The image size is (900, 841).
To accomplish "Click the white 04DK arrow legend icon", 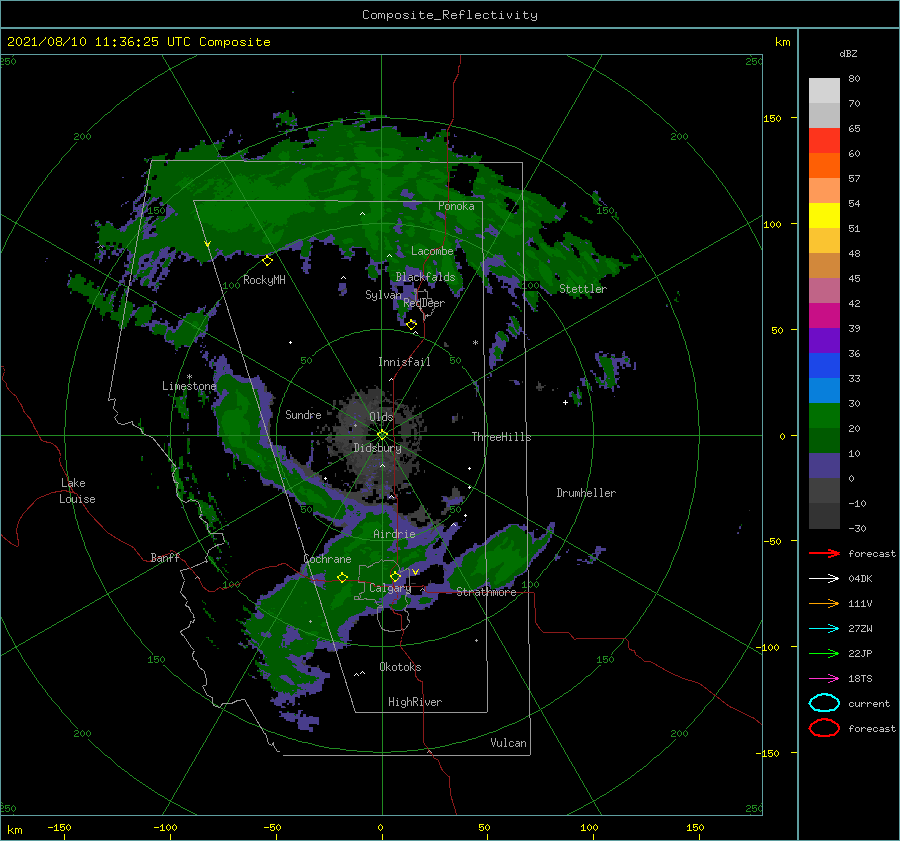I will (824, 579).
